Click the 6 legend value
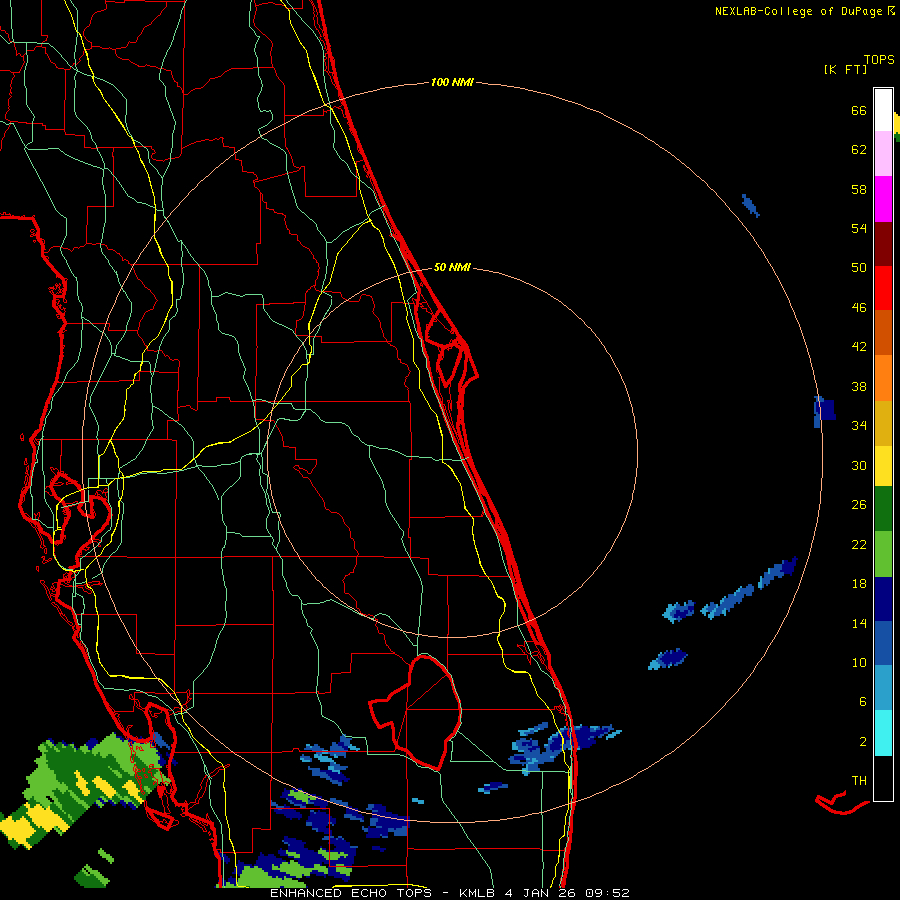 [863, 701]
